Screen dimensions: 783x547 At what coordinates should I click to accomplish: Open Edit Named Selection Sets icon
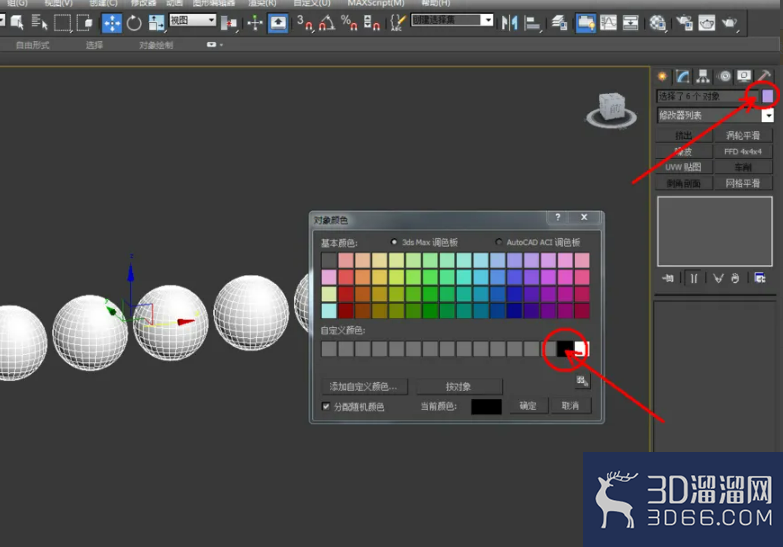(x=397, y=23)
